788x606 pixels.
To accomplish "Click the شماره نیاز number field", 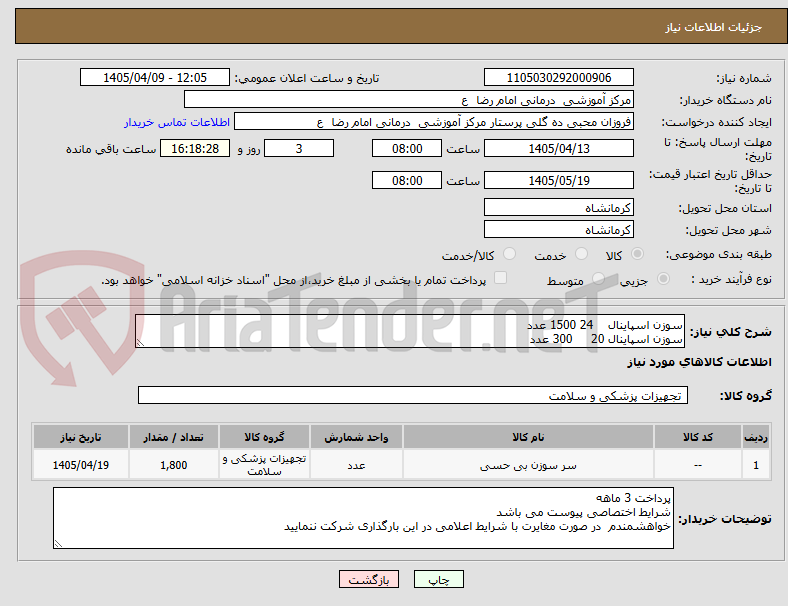I will [559, 77].
